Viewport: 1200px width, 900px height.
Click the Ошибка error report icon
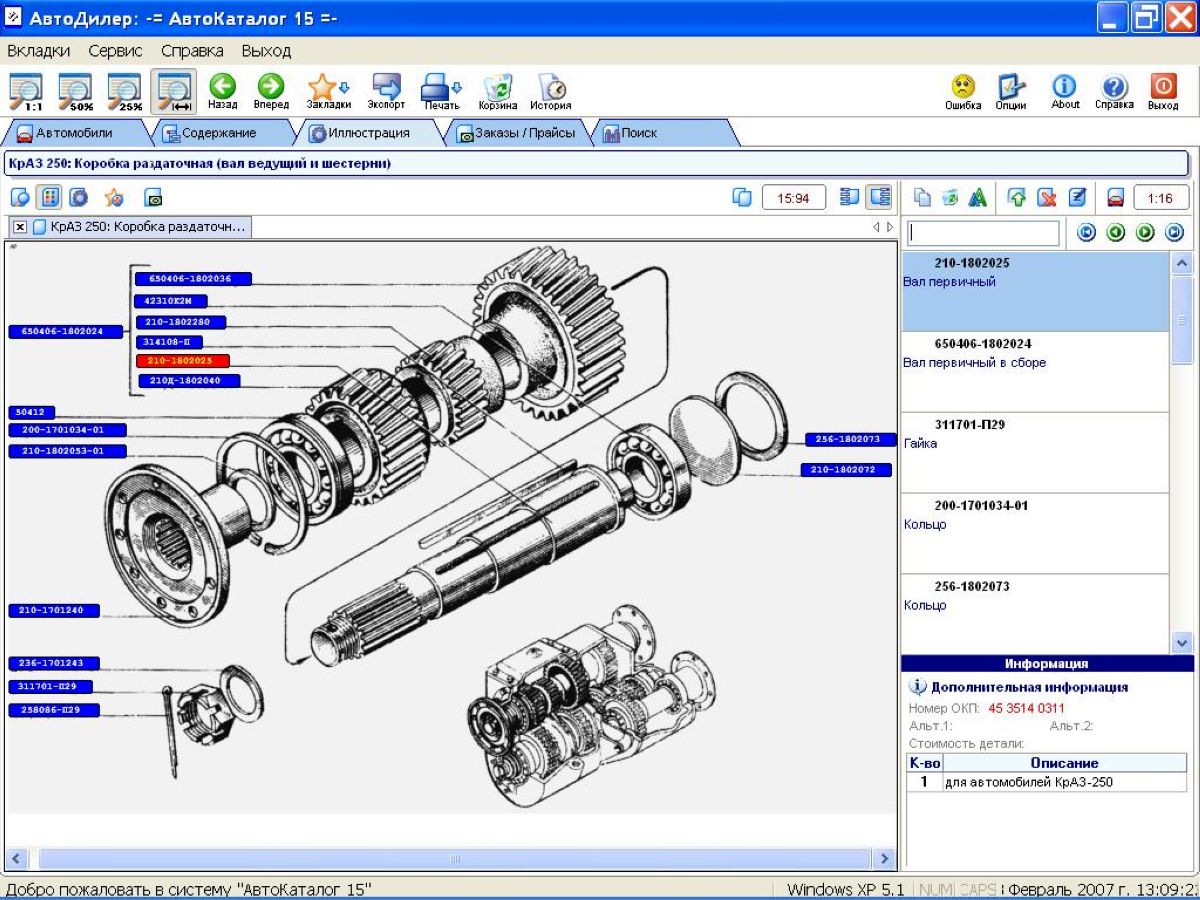pos(963,92)
